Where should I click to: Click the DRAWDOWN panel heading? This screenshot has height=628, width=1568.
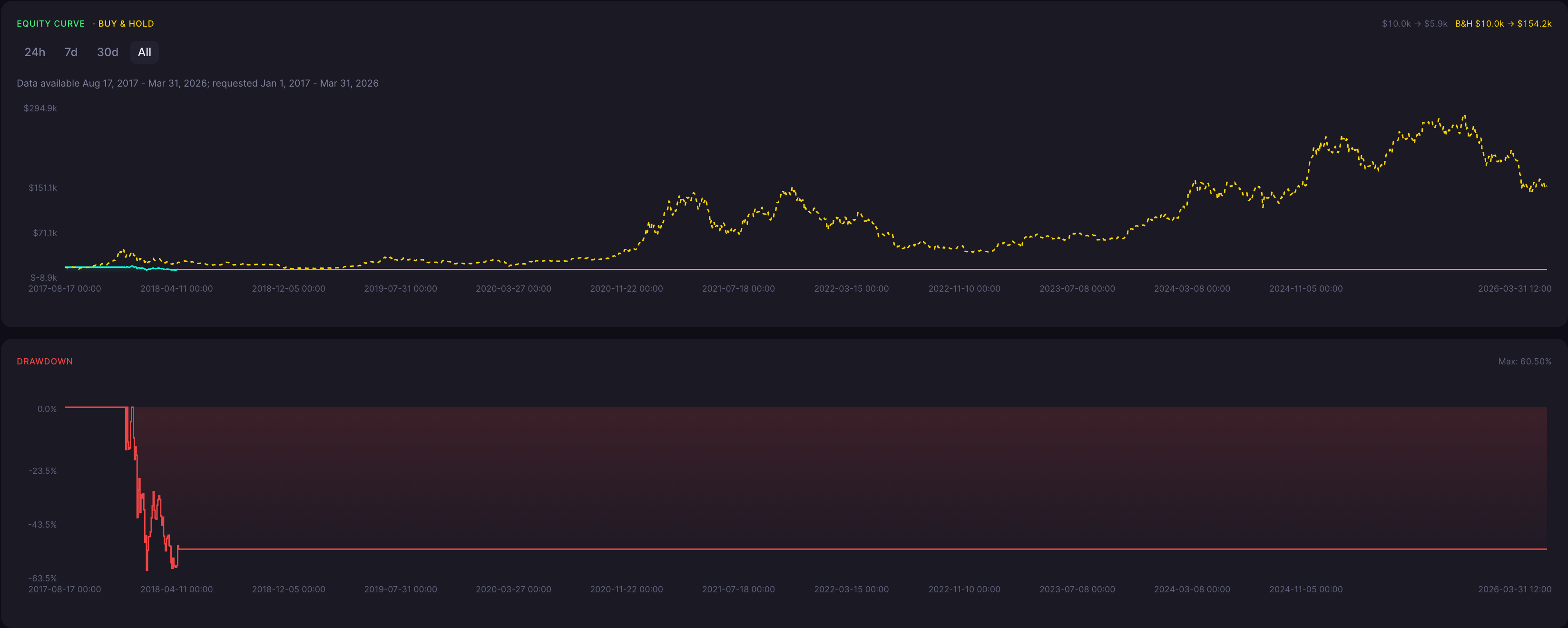[x=44, y=362]
